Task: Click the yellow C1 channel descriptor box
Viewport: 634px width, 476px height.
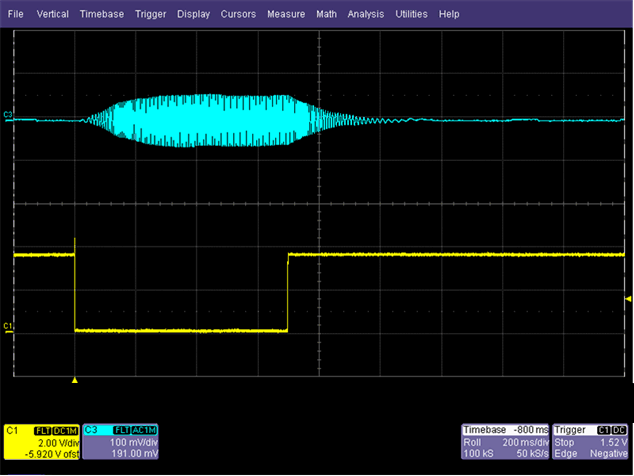Action: click(41, 442)
